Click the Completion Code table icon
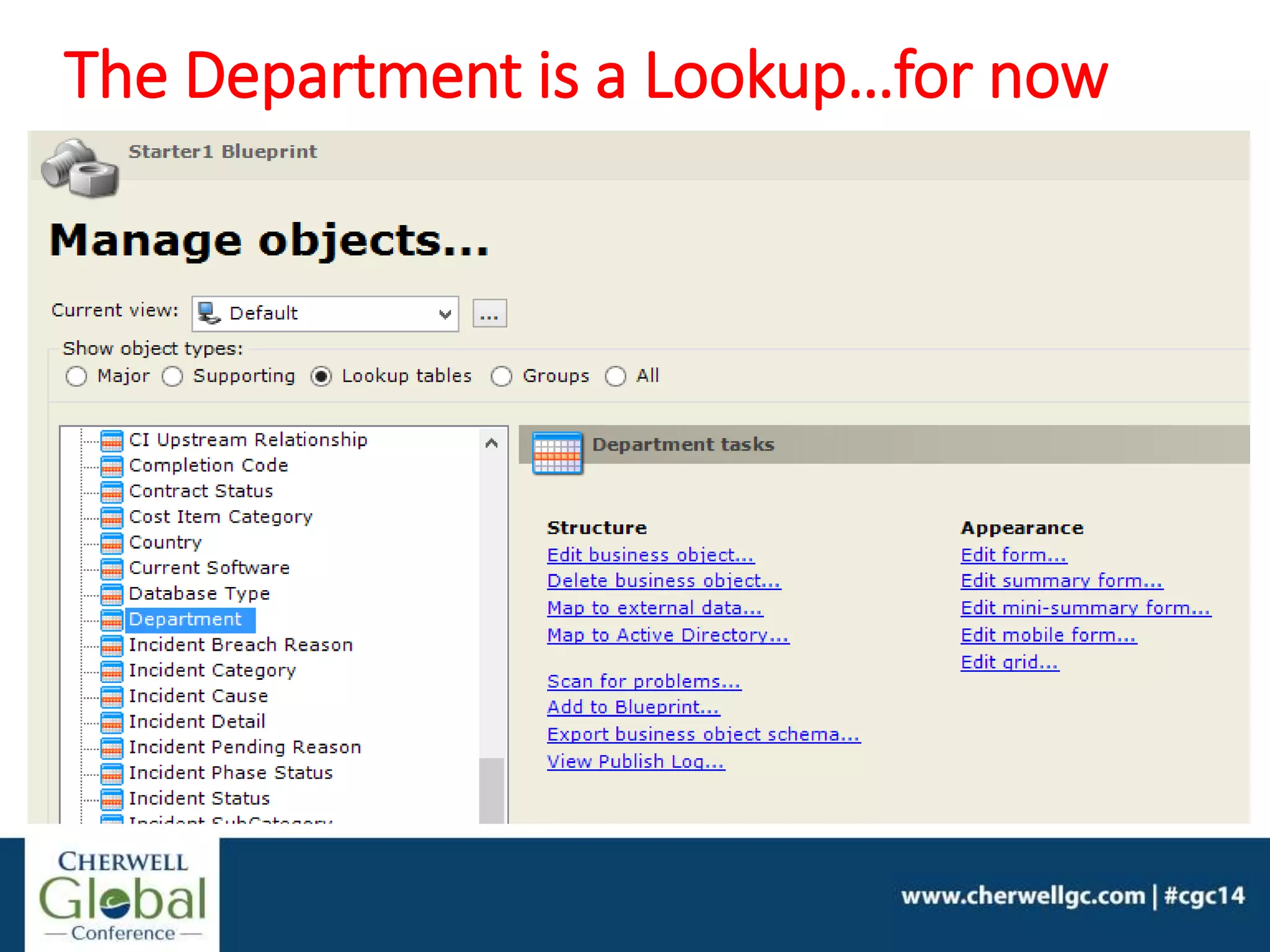The image size is (1270, 952). coord(112,465)
